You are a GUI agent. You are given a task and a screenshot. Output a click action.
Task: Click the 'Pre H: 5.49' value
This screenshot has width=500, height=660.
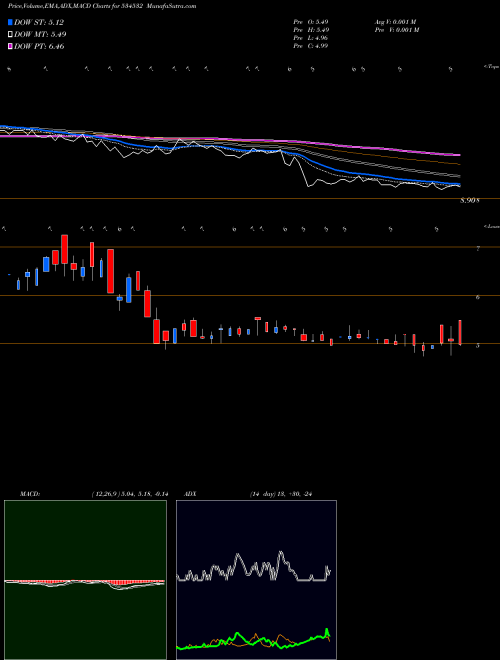(x=311, y=30)
